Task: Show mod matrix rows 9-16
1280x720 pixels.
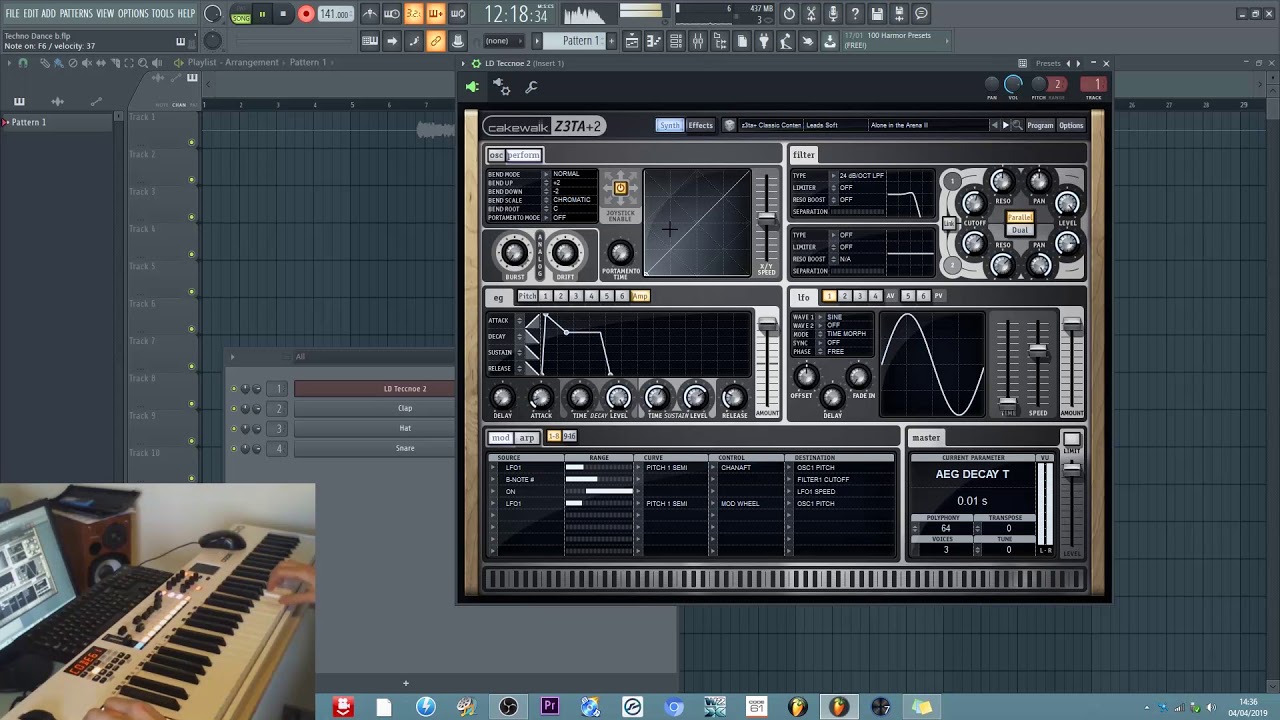Action: (570, 437)
